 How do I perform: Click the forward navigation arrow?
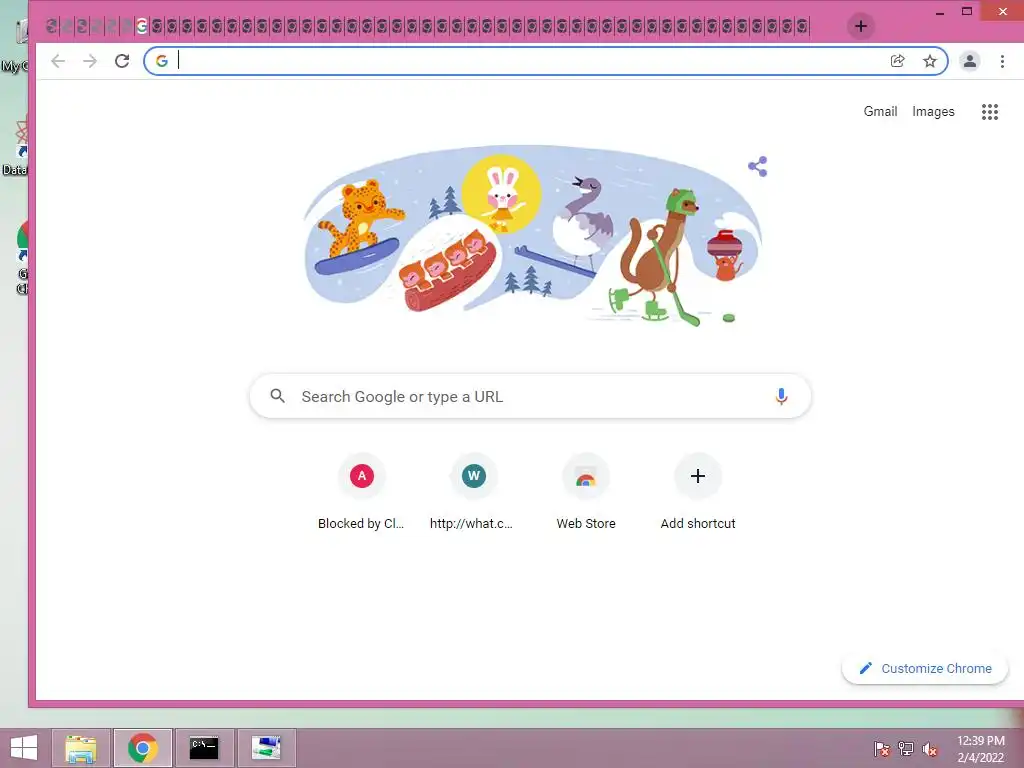[90, 61]
